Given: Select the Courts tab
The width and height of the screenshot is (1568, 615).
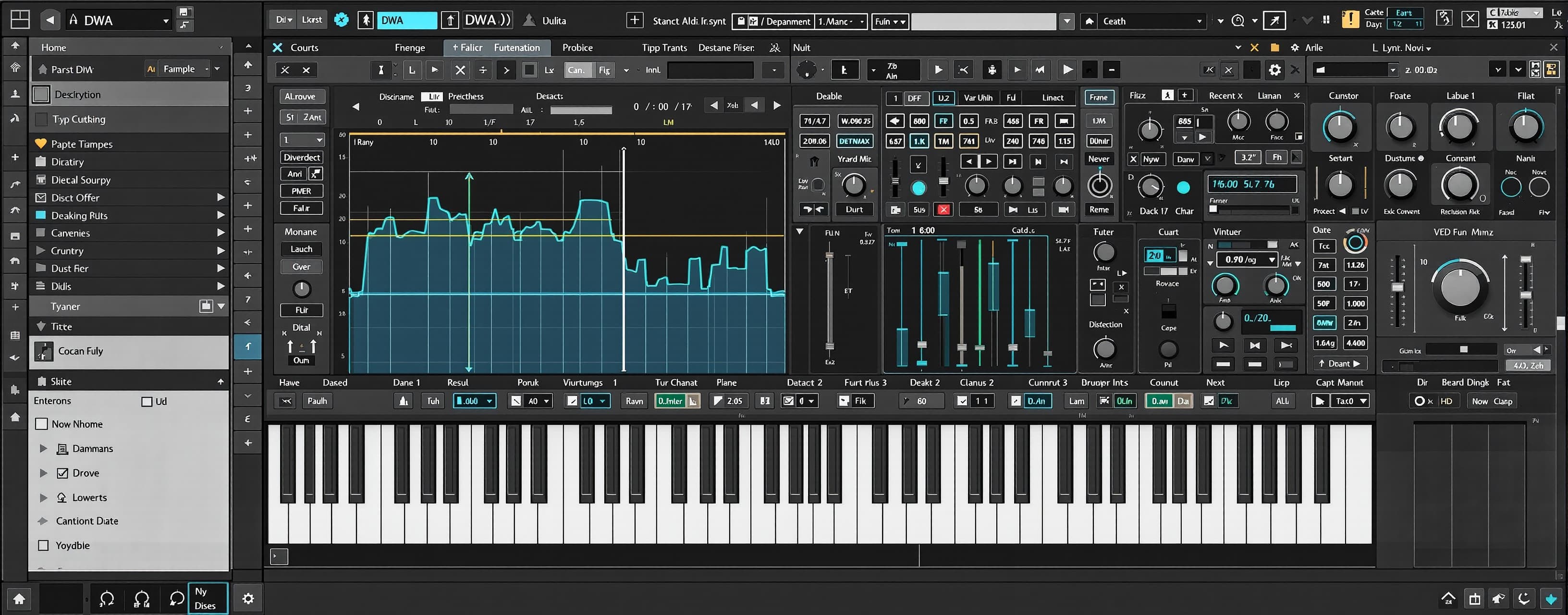Looking at the screenshot, I should [305, 48].
